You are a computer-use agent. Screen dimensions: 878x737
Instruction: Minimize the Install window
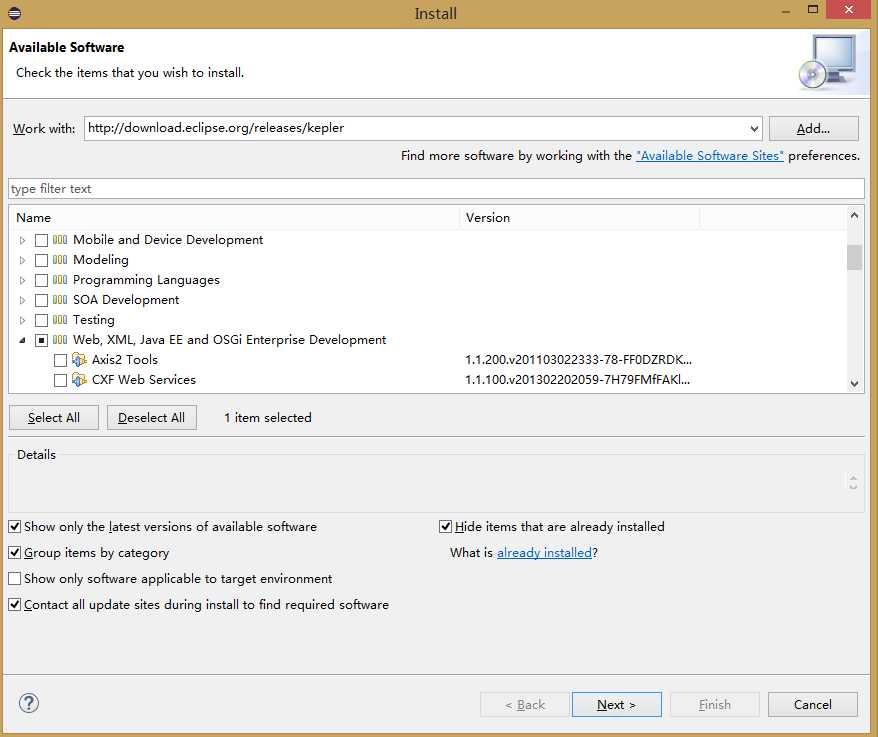point(786,11)
